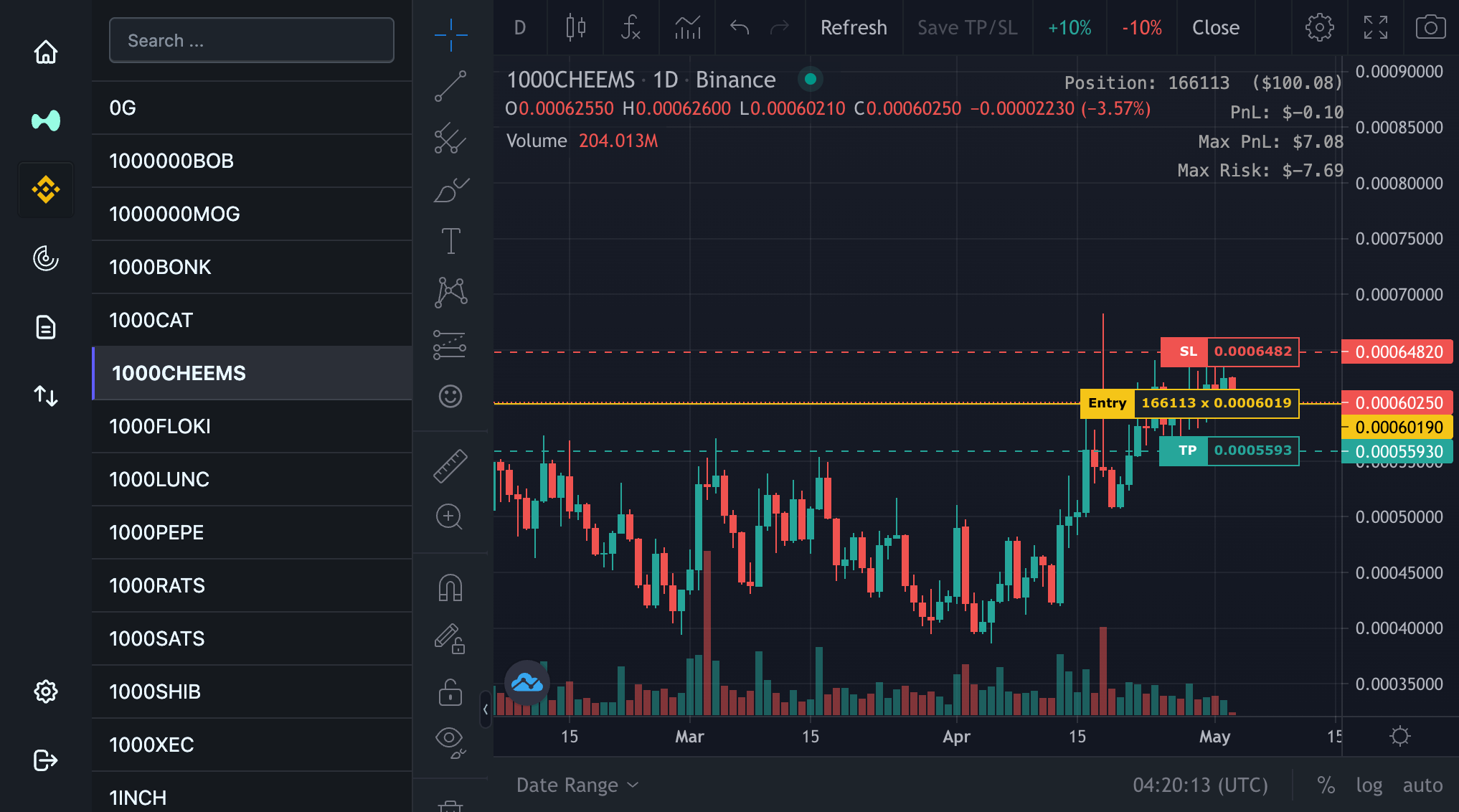
Task: Select the XABCD pattern tool
Action: 450,293
